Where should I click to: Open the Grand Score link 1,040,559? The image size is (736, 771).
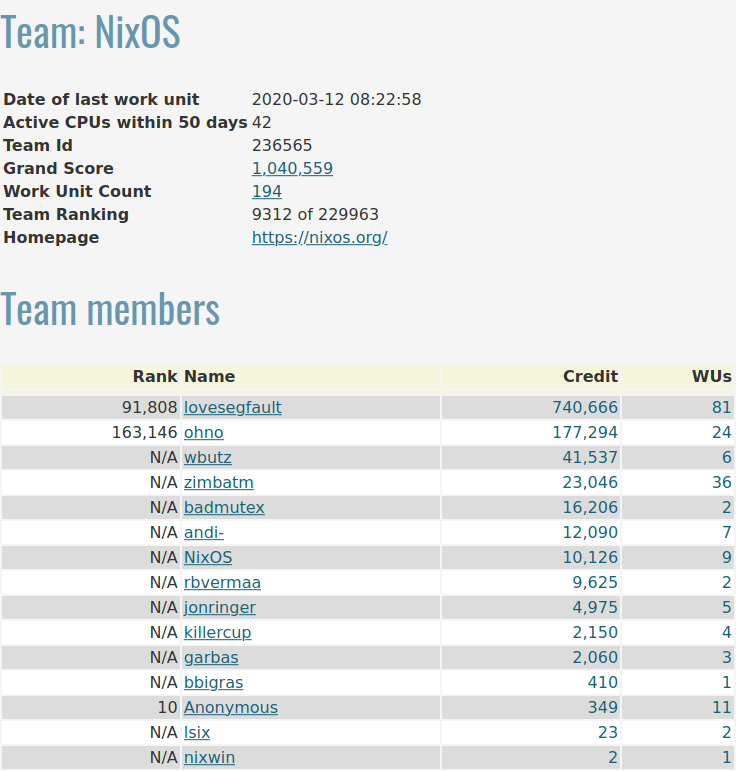click(x=292, y=169)
